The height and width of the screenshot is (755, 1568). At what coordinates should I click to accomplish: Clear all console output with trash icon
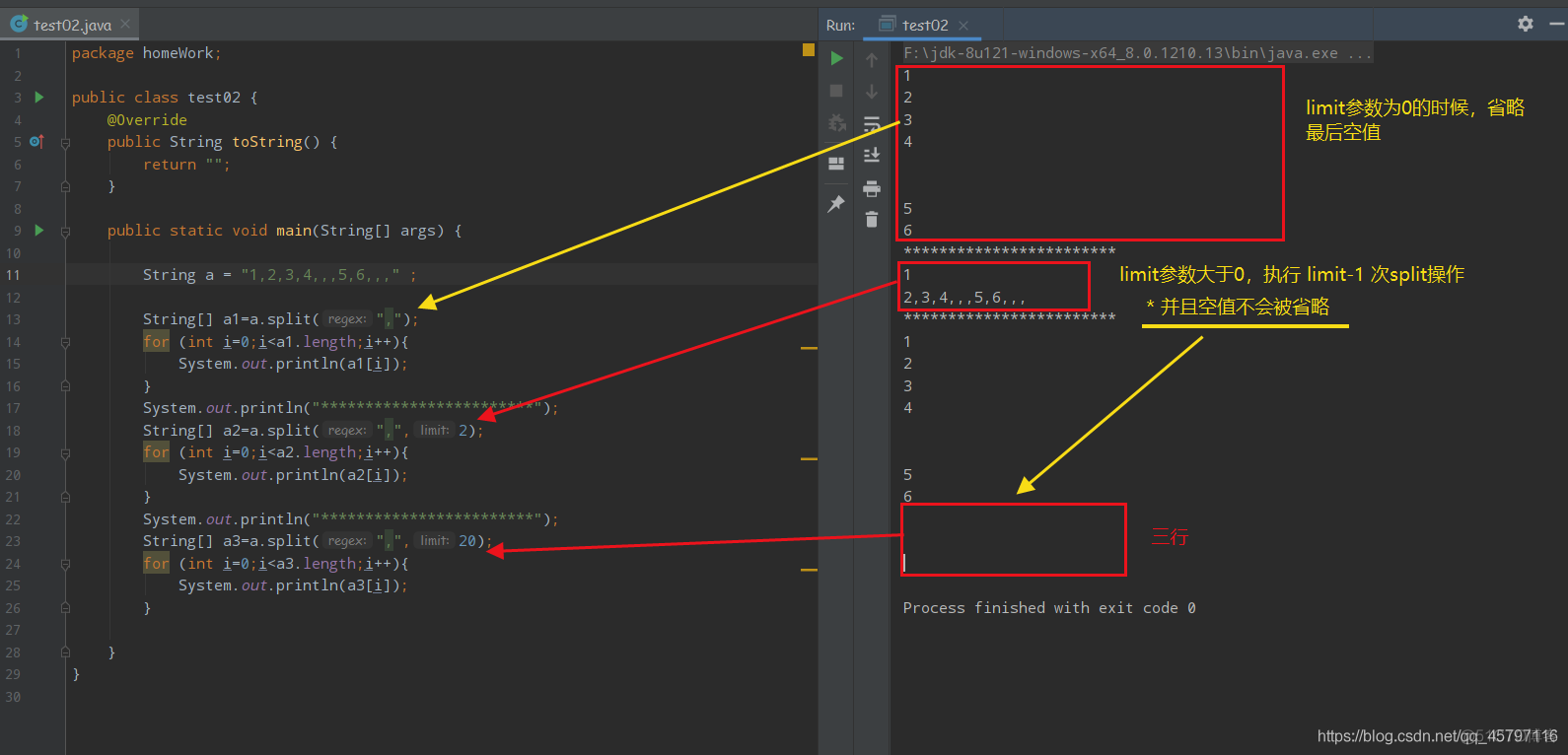872,219
